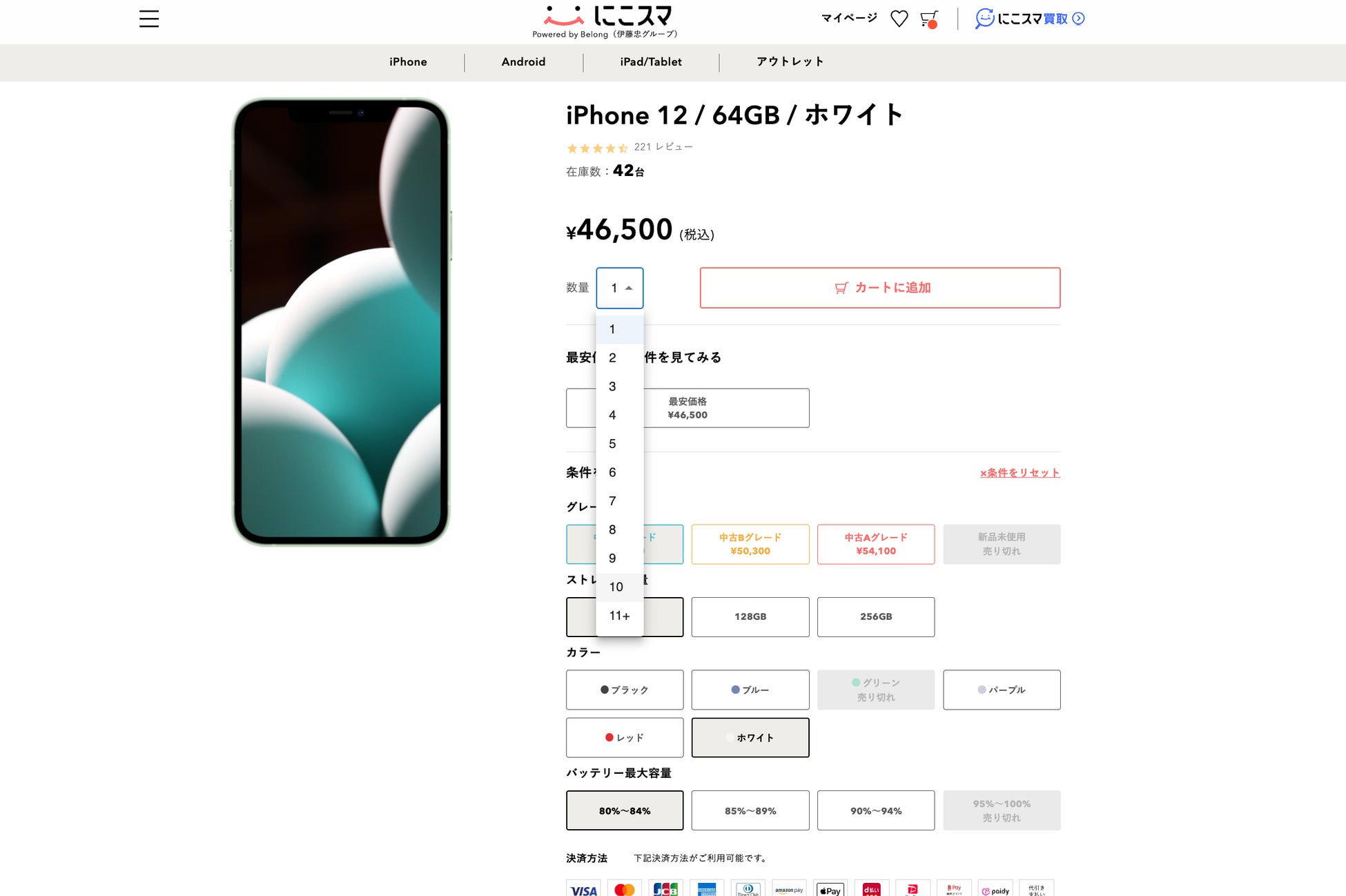Select the 128GB storage option
Image resolution: width=1346 pixels, height=896 pixels.
pos(750,616)
